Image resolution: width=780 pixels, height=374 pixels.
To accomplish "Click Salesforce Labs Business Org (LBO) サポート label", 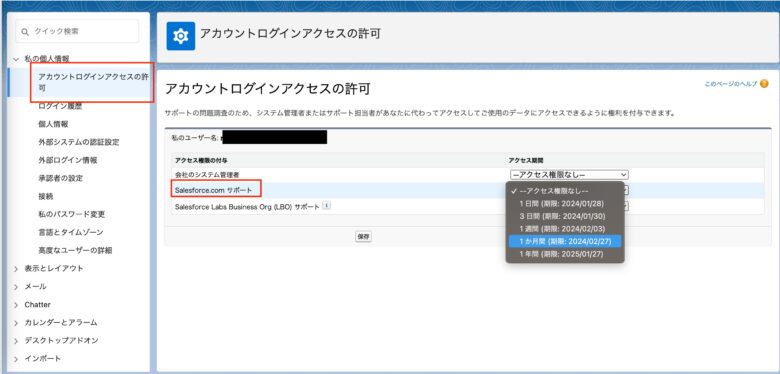I will point(247,206).
